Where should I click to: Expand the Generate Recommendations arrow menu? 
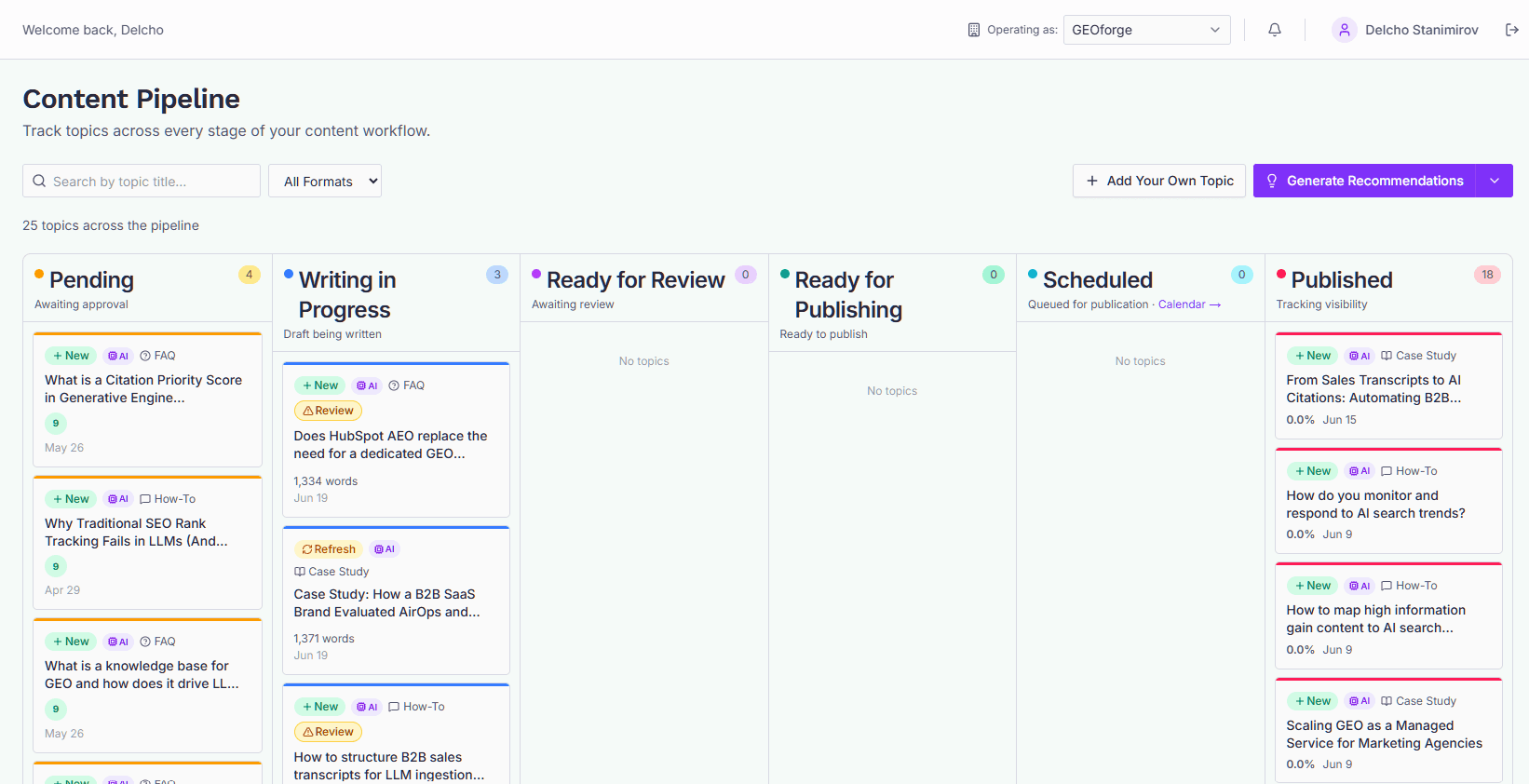tap(1495, 181)
